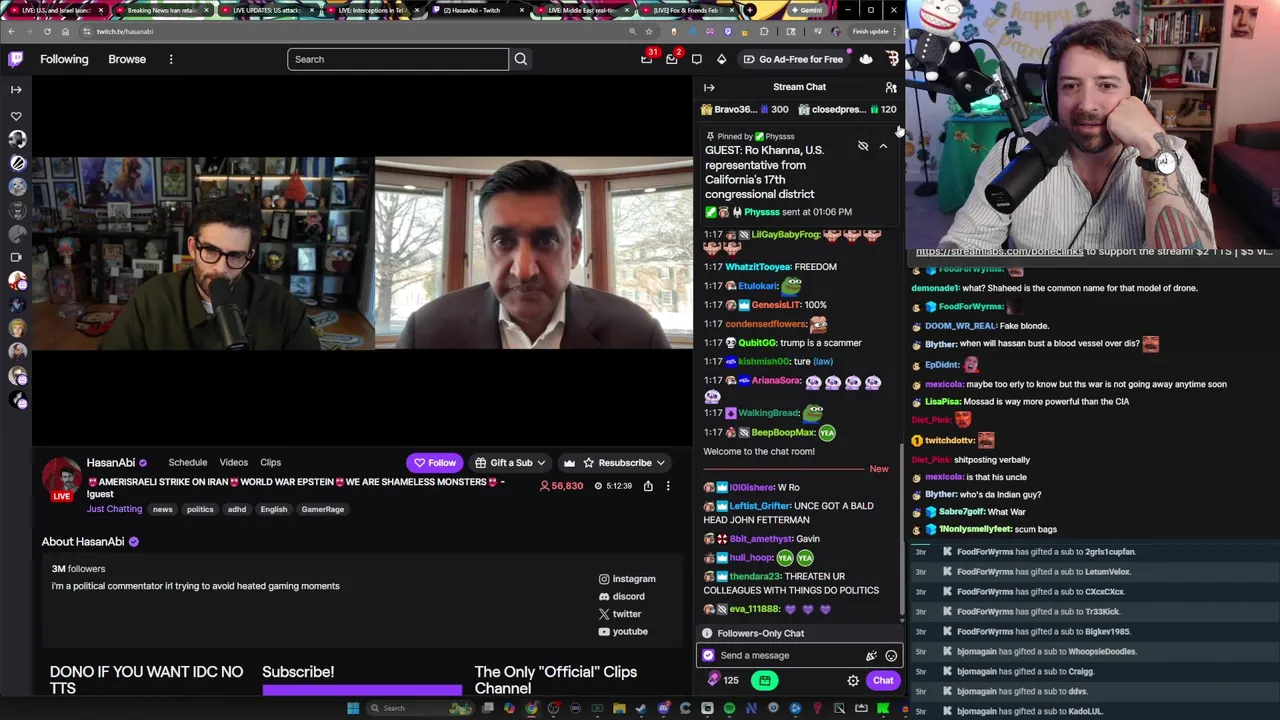The image size is (1280, 720).
Task: Open notifications inbox with 2 badge
Action: [x=672, y=59]
